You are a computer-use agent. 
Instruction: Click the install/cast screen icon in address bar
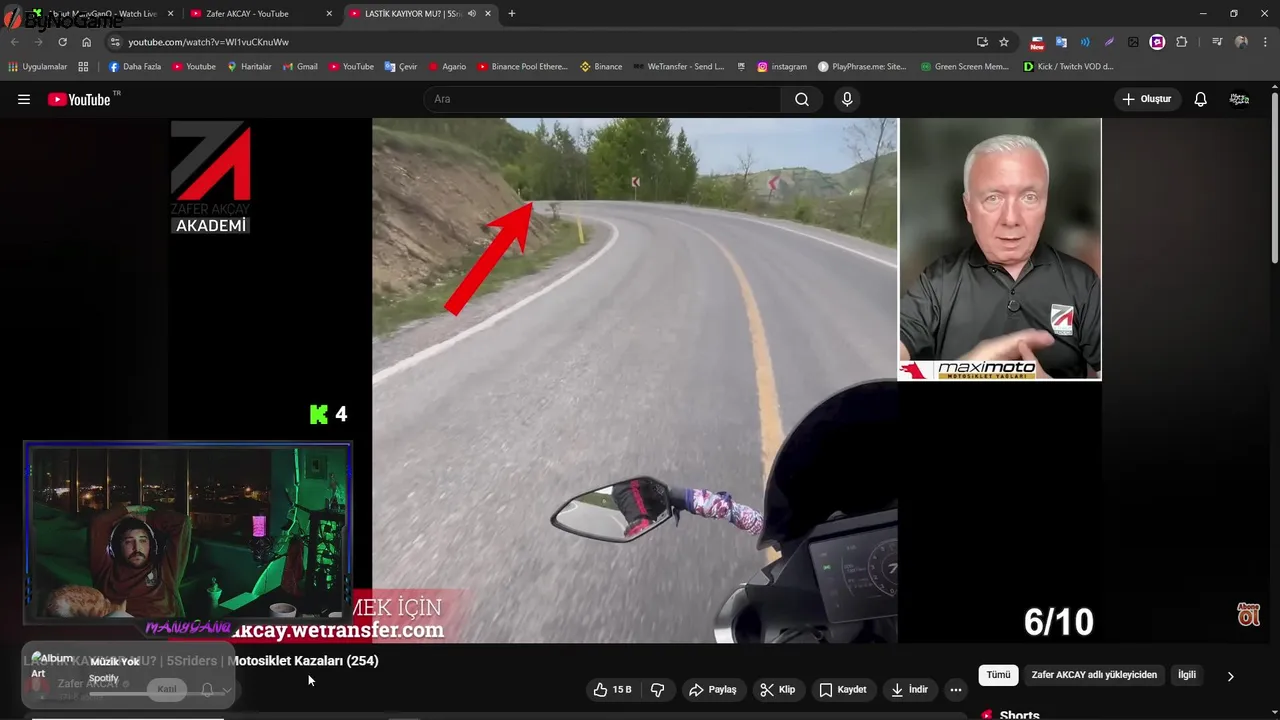coord(982,42)
